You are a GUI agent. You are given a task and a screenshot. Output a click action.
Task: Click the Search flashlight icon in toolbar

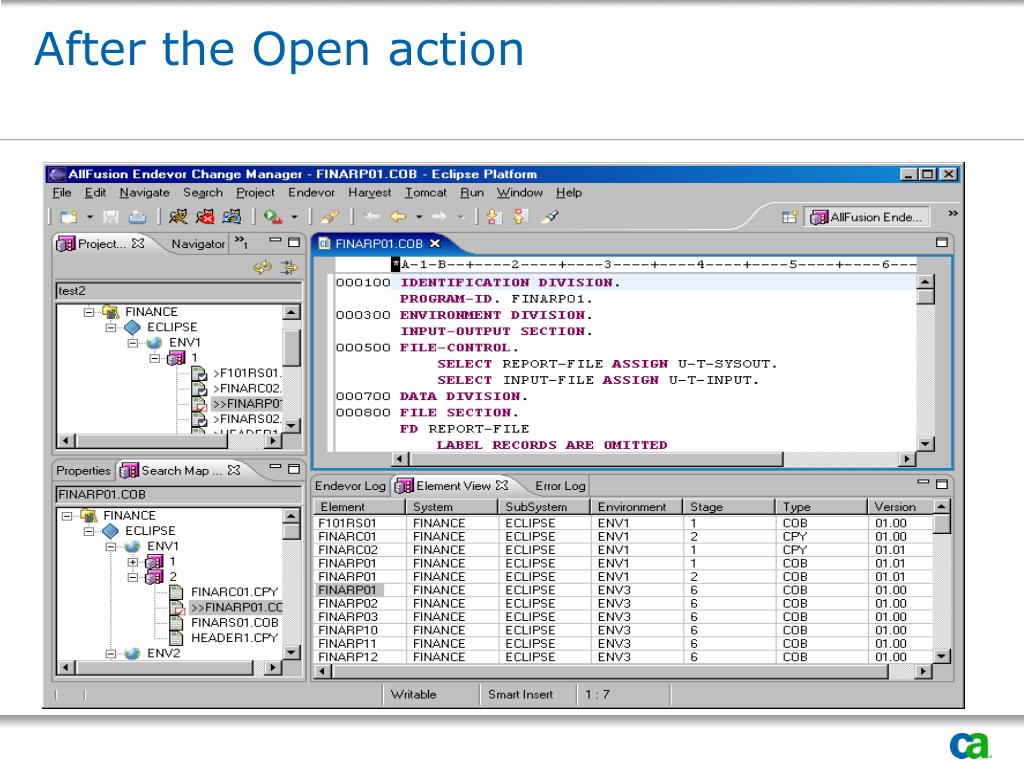point(330,217)
